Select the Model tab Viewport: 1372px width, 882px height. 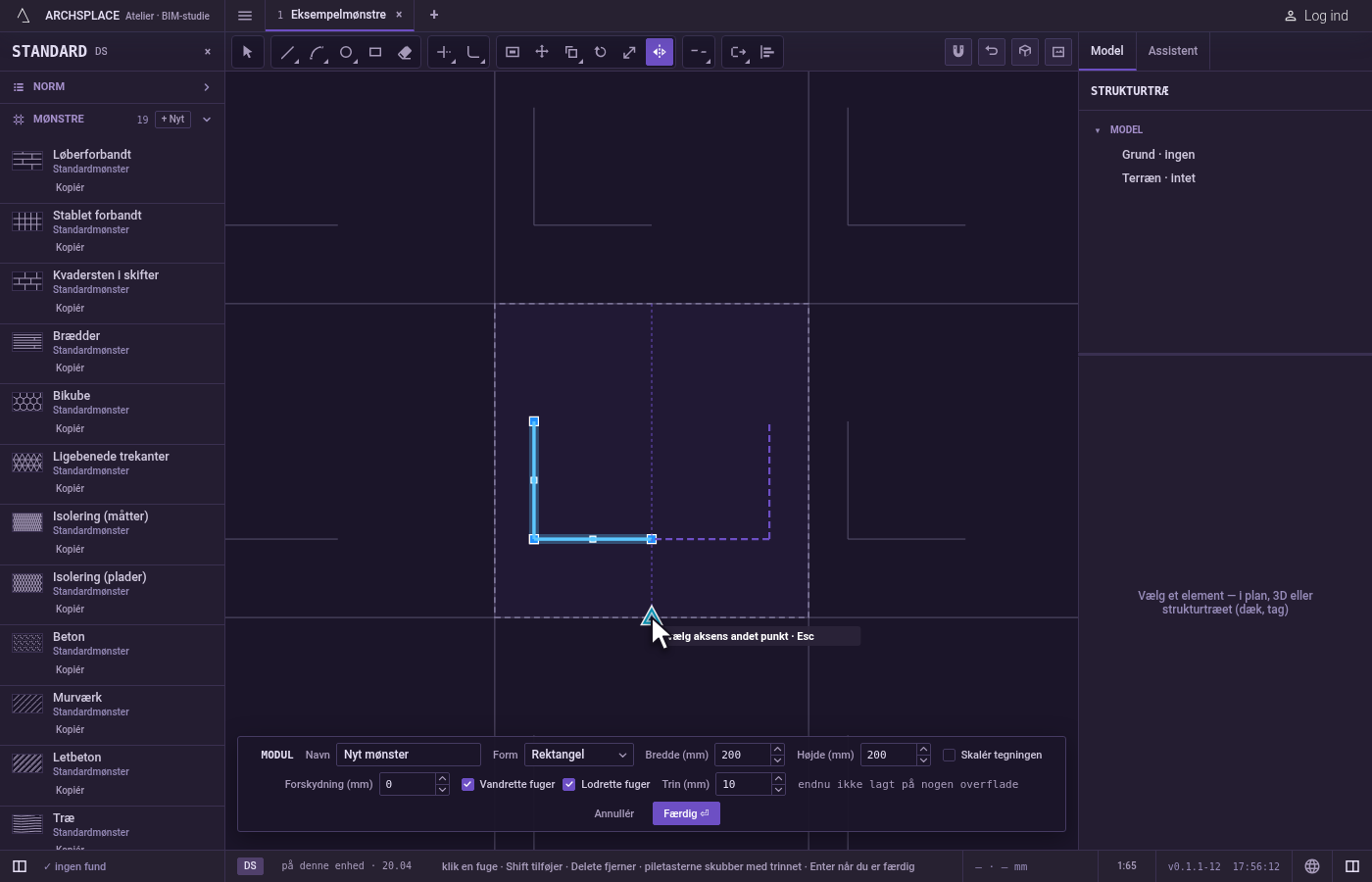tap(1107, 51)
